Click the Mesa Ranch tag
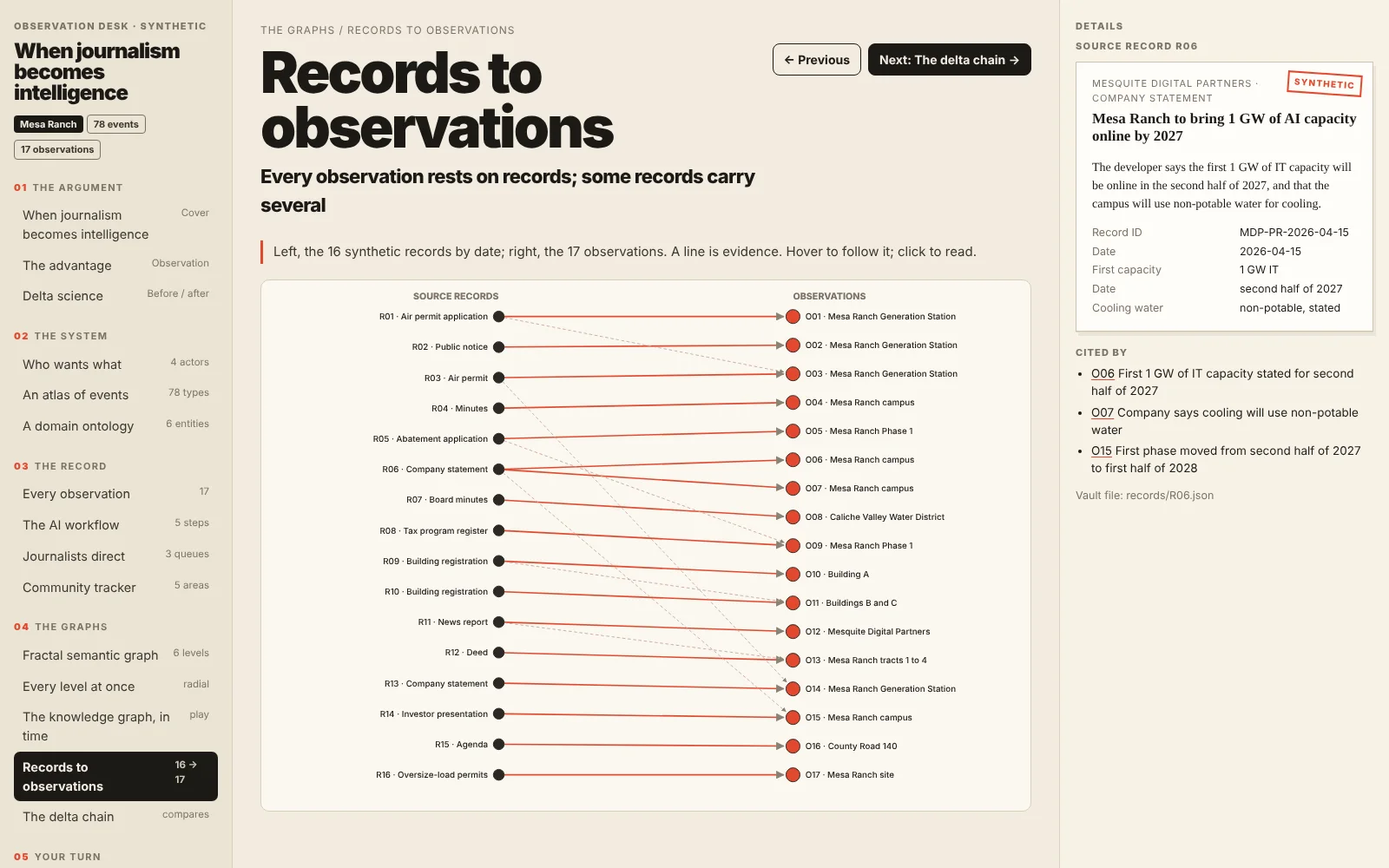This screenshot has width=1389, height=868. pos(49,124)
